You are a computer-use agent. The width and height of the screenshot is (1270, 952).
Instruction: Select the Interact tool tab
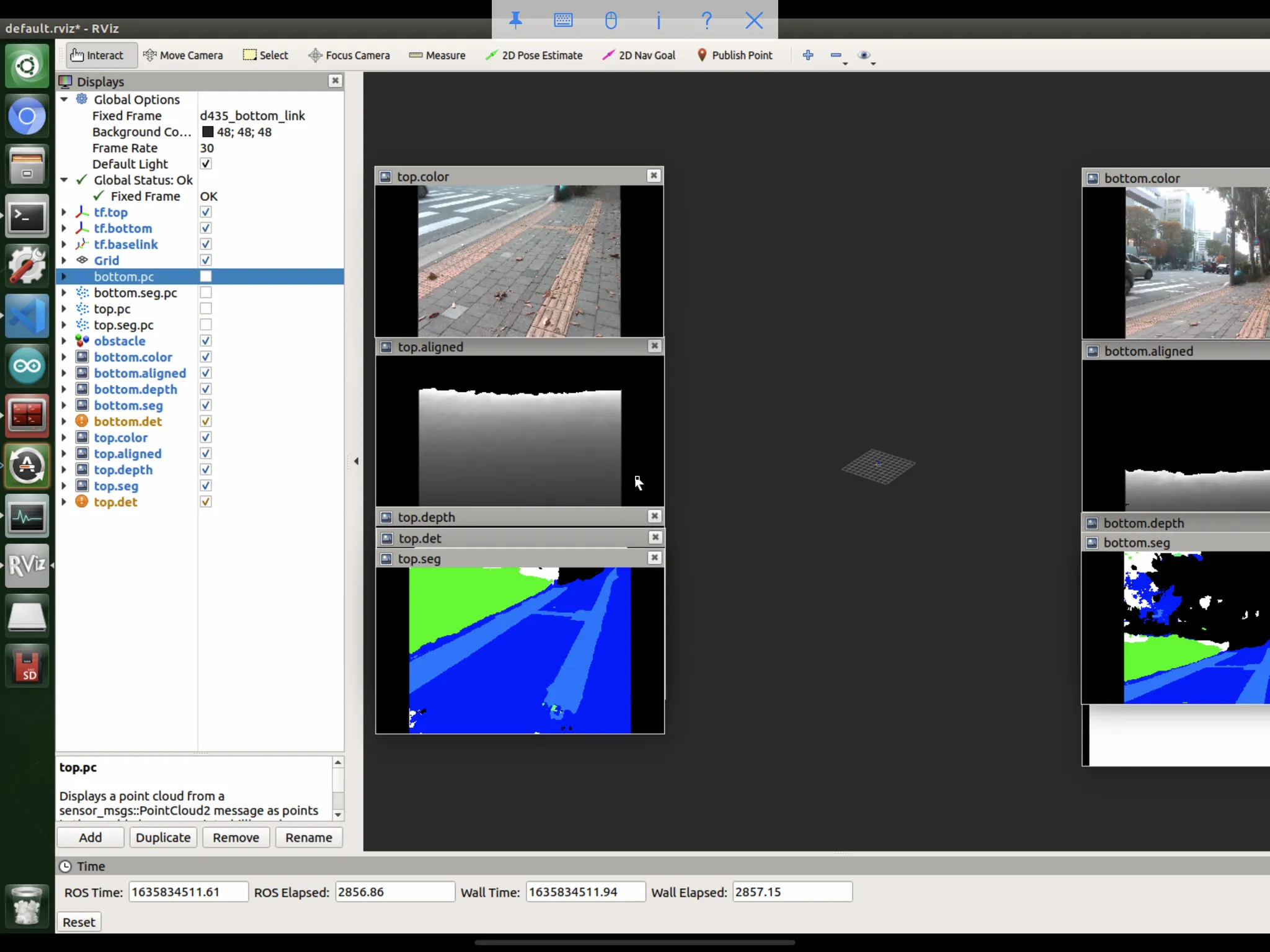[x=97, y=55]
